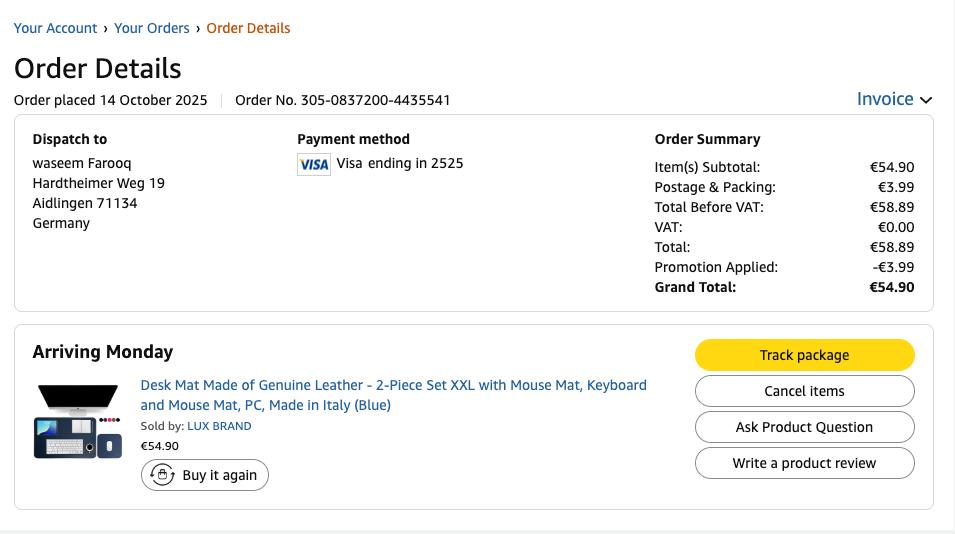This screenshot has width=955, height=534.
Task: Navigate to Your Orders breadcrumb
Action: [152, 28]
